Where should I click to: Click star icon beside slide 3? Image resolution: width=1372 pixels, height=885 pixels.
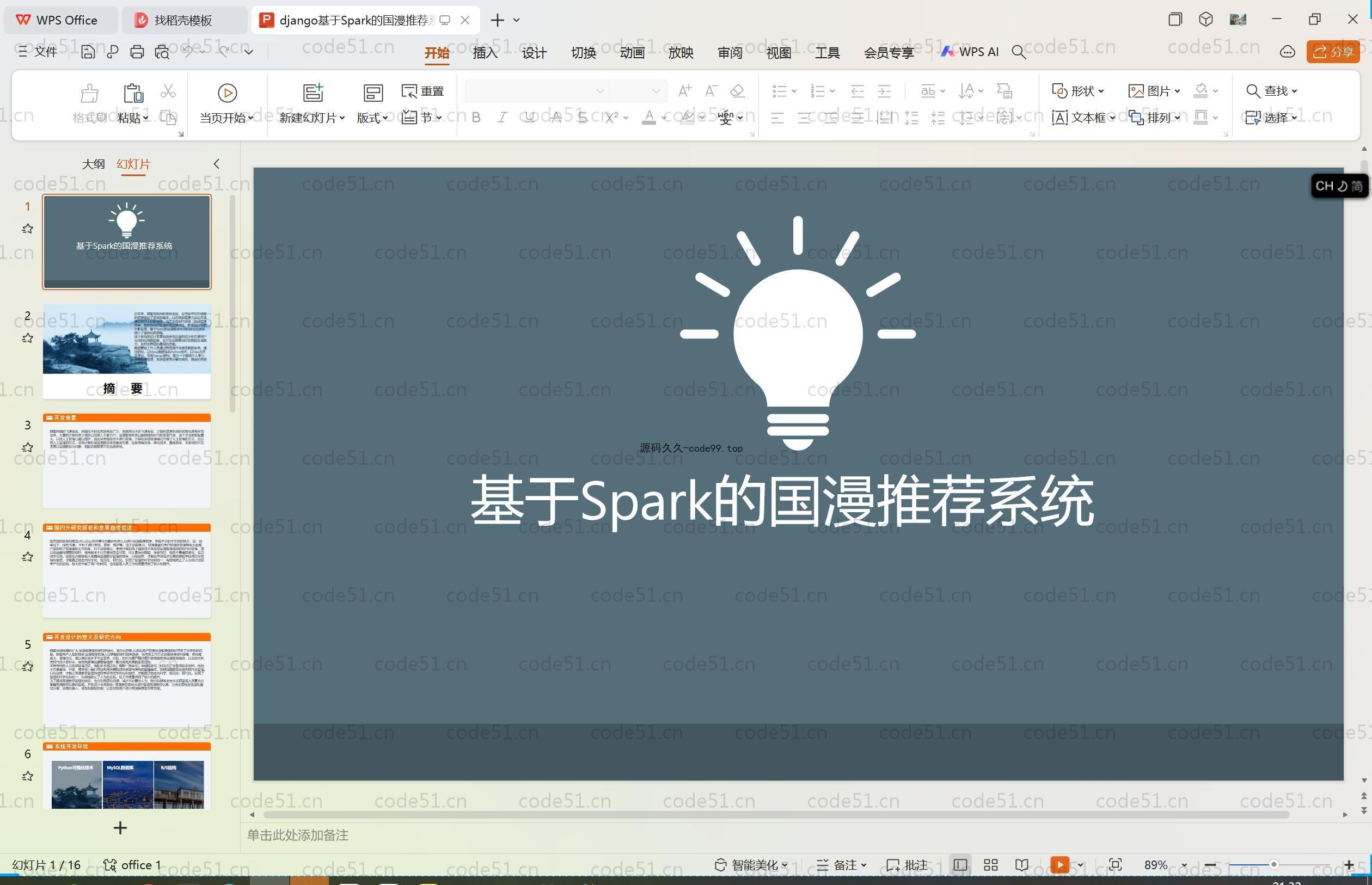(x=27, y=447)
